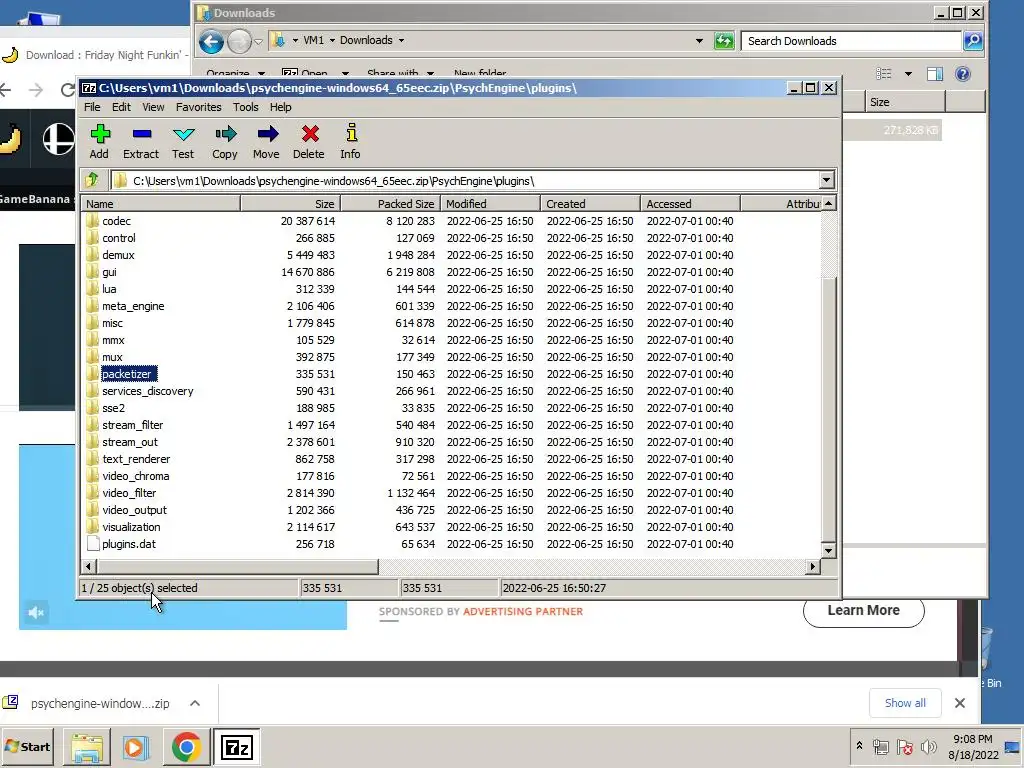This screenshot has height=768, width=1024.
Task: Select the video_output folder
Action: point(134,510)
